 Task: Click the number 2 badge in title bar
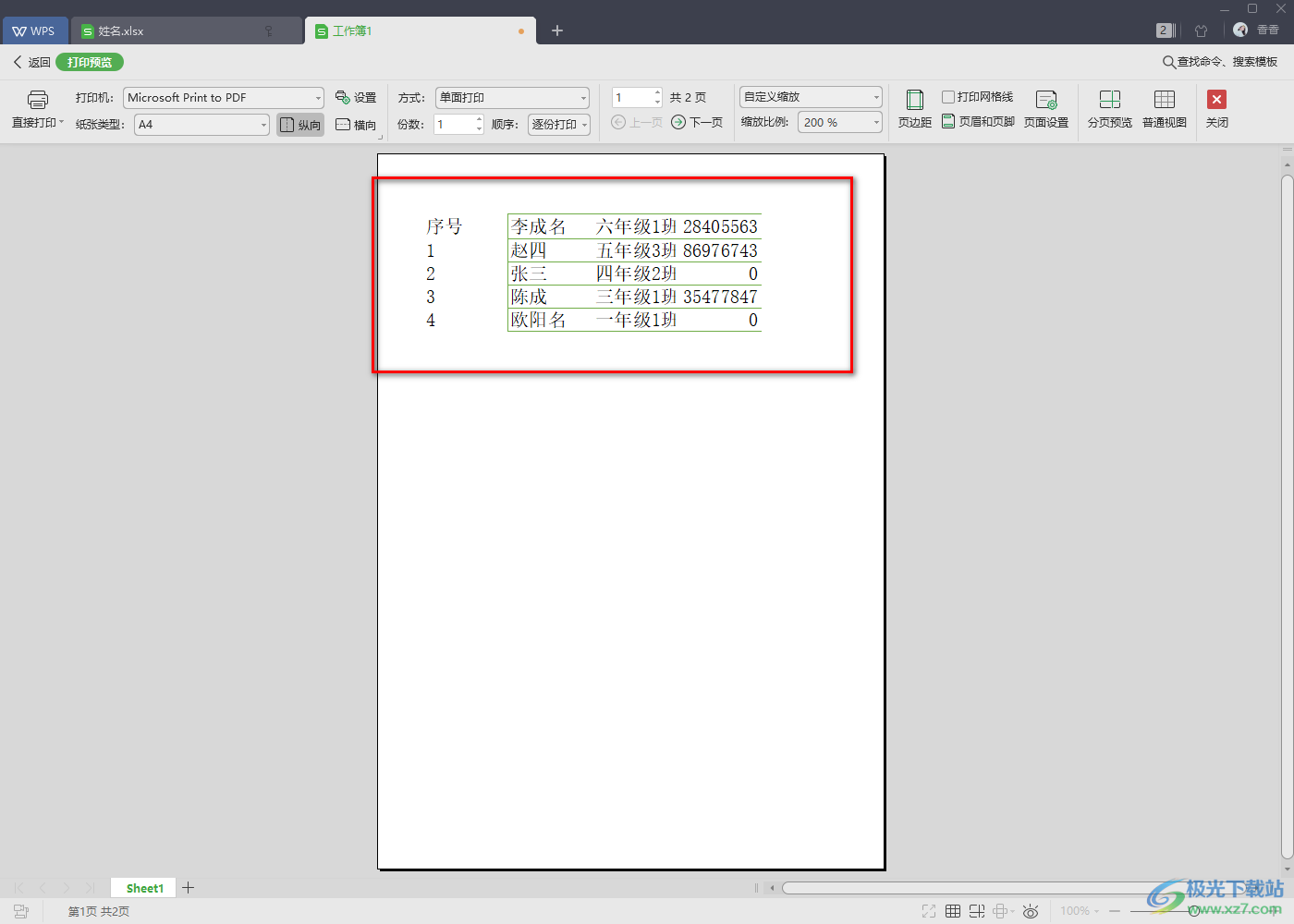tap(1164, 30)
